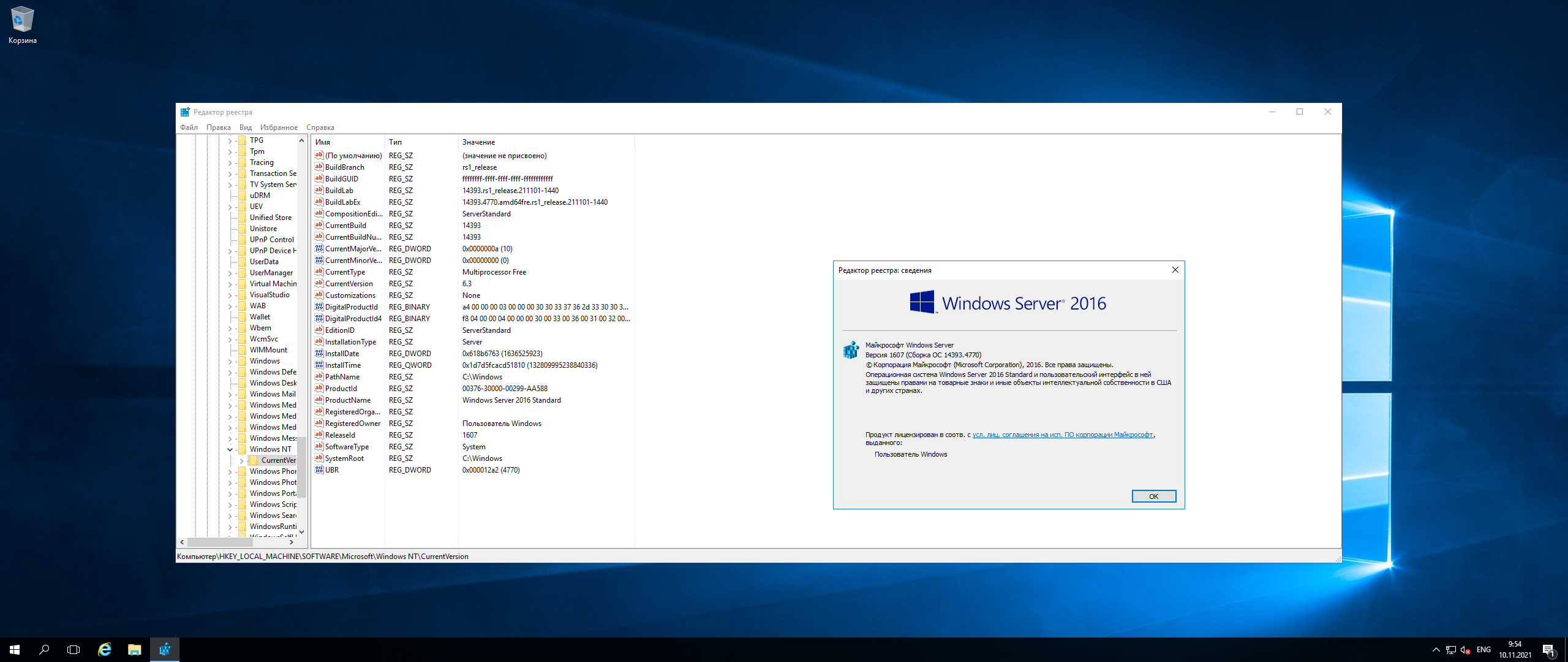Open taskbar search magnifier
This screenshot has width=1568, height=662.
coord(44,650)
